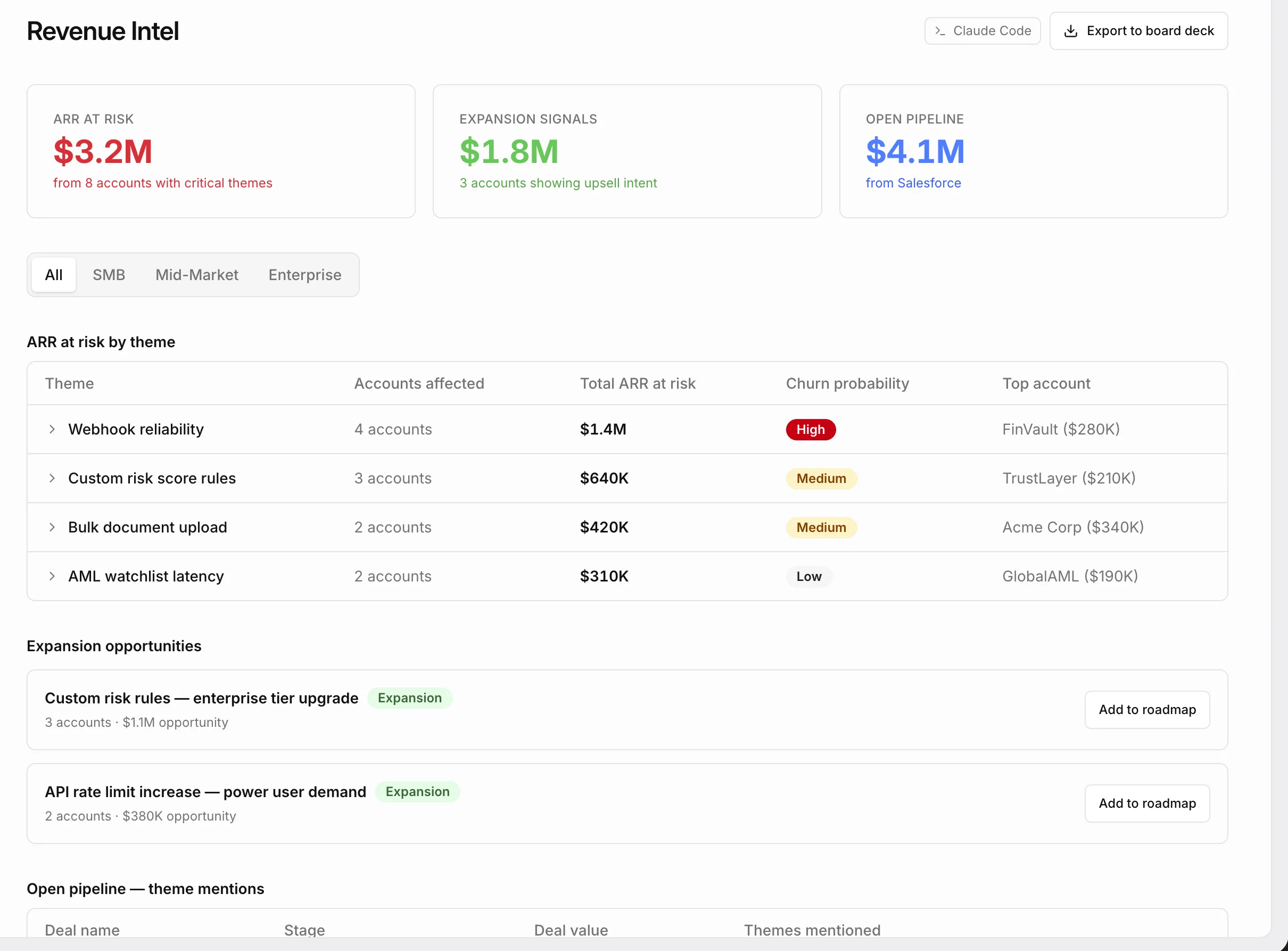Click FinVault ($280K) top account
1288x951 pixels.
[1061, 430]
